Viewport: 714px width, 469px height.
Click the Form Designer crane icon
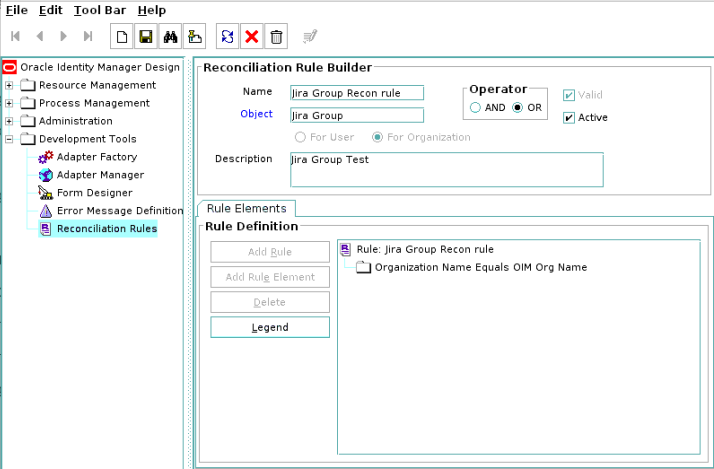pos(46,193)
